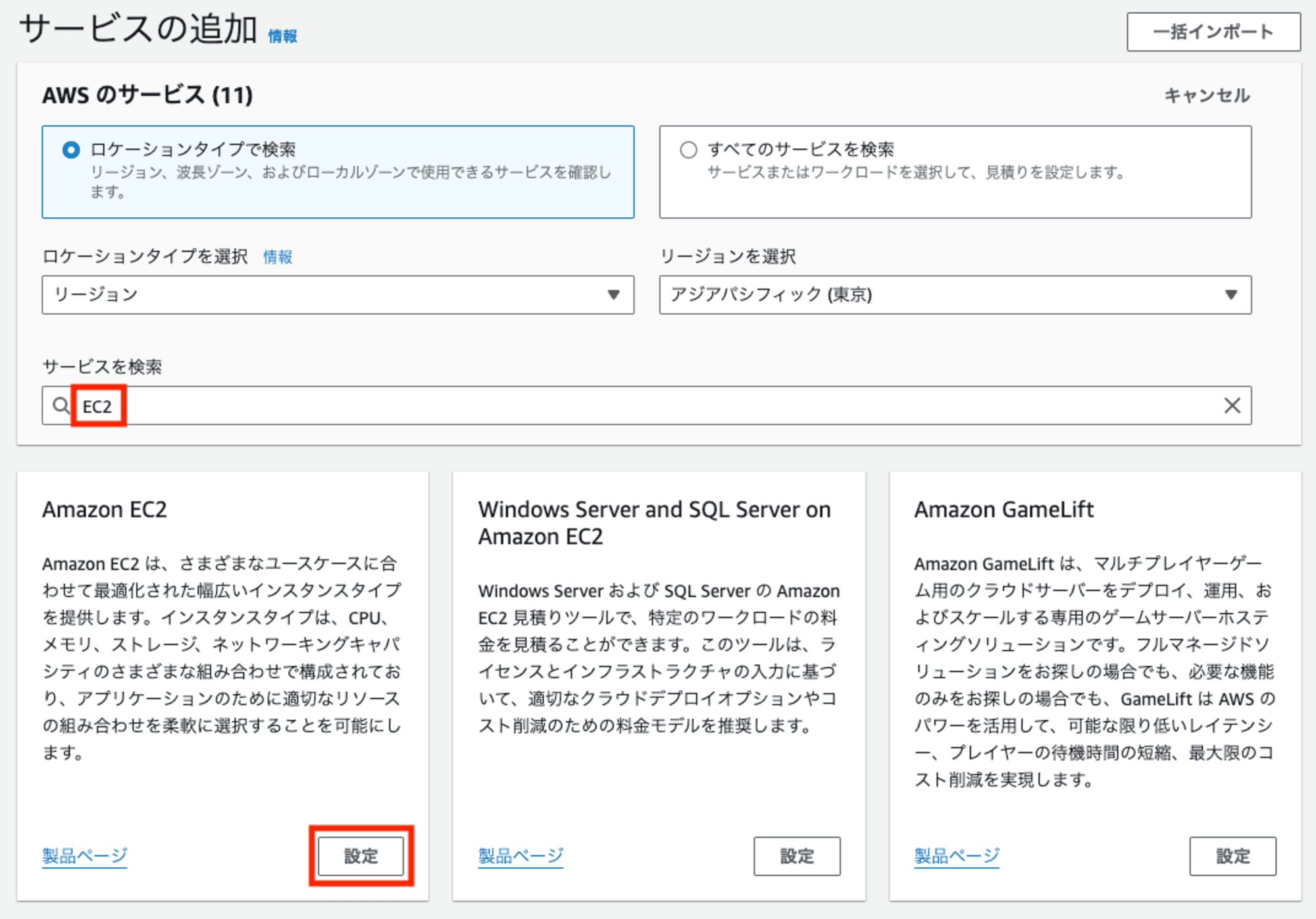This screenshot has height=919, width=1316.
Task: Open region dropdown showing アジアパシフィック (東京)
Action: click(x=955, y=294)
